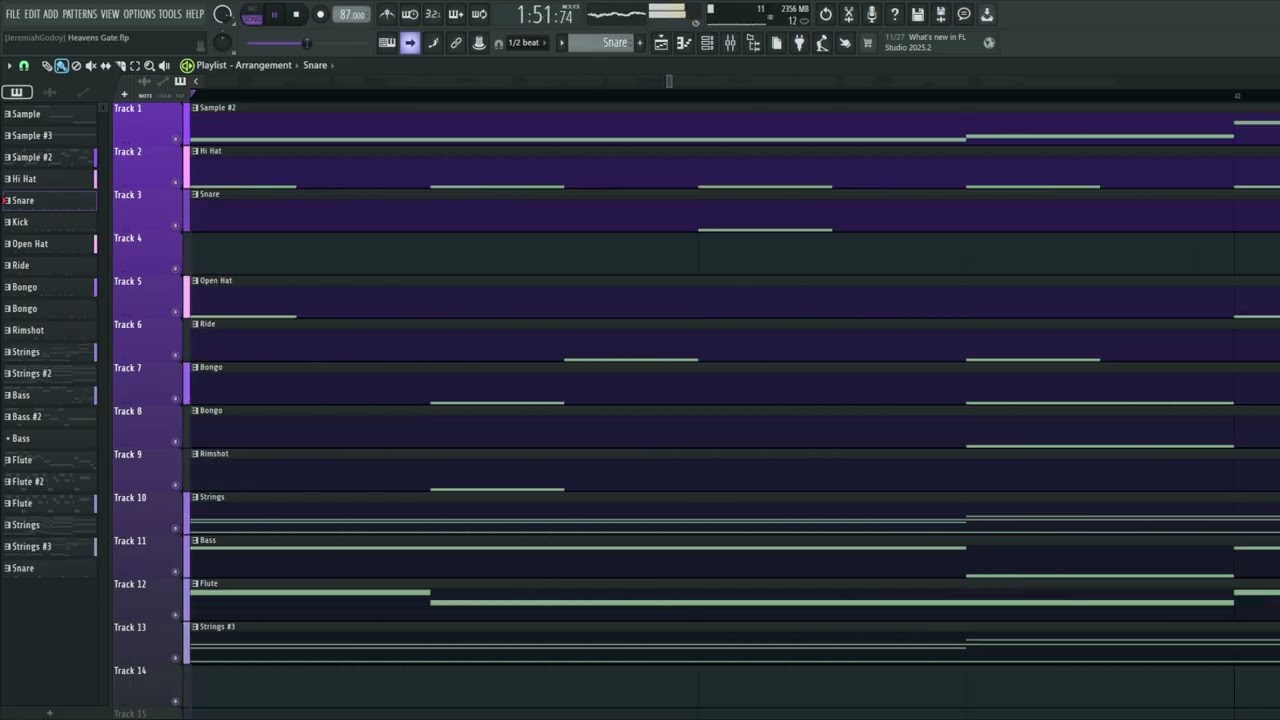Image resolution: width=1280 pixels, height=720 pixels.
Task: Open the Browser tree icon
Action: (753, 43)
